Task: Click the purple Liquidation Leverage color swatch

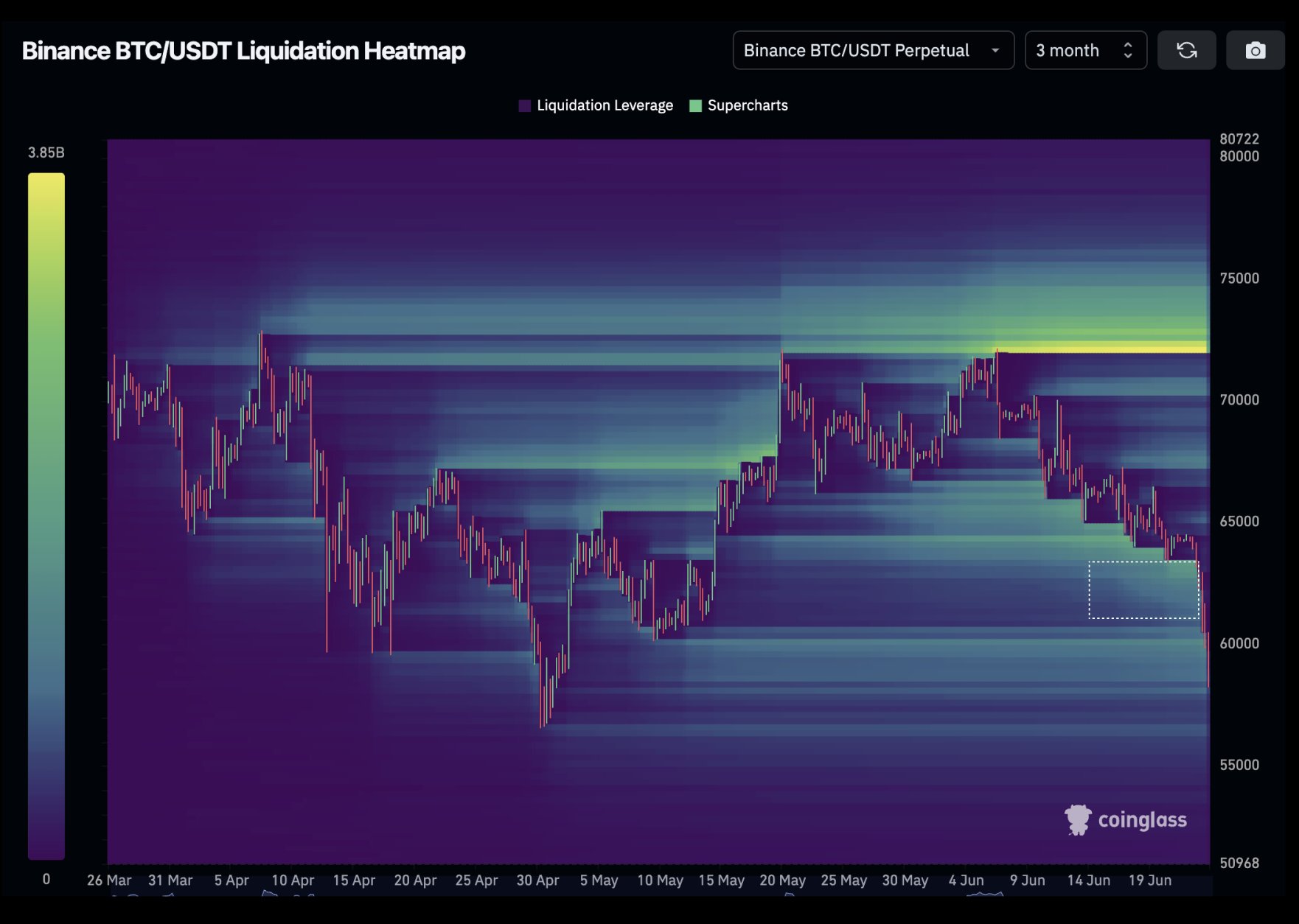Action: [x=525, y=105]
